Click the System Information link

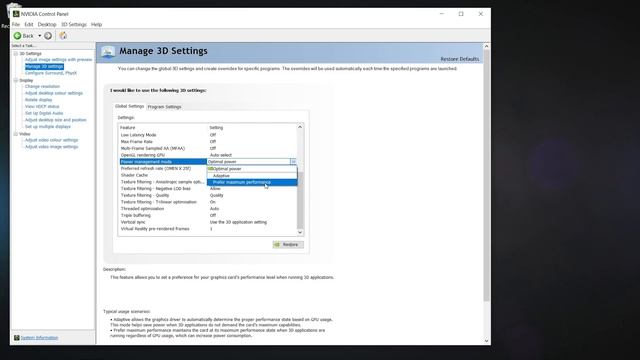(x=39, y=338)
